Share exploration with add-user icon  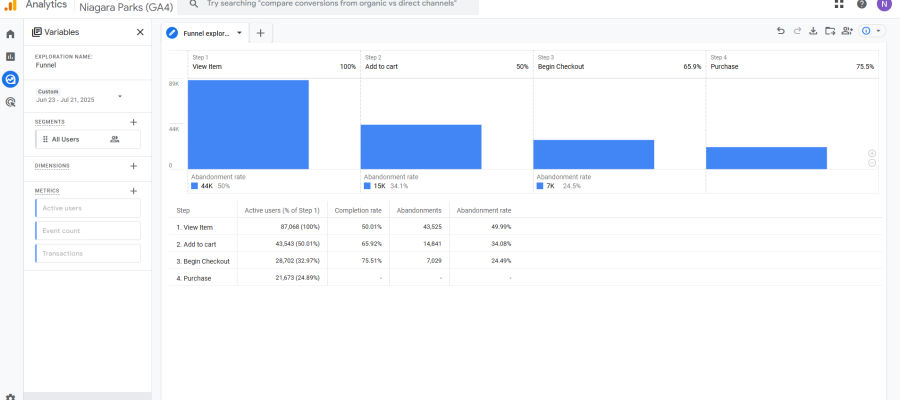(847, 31)
